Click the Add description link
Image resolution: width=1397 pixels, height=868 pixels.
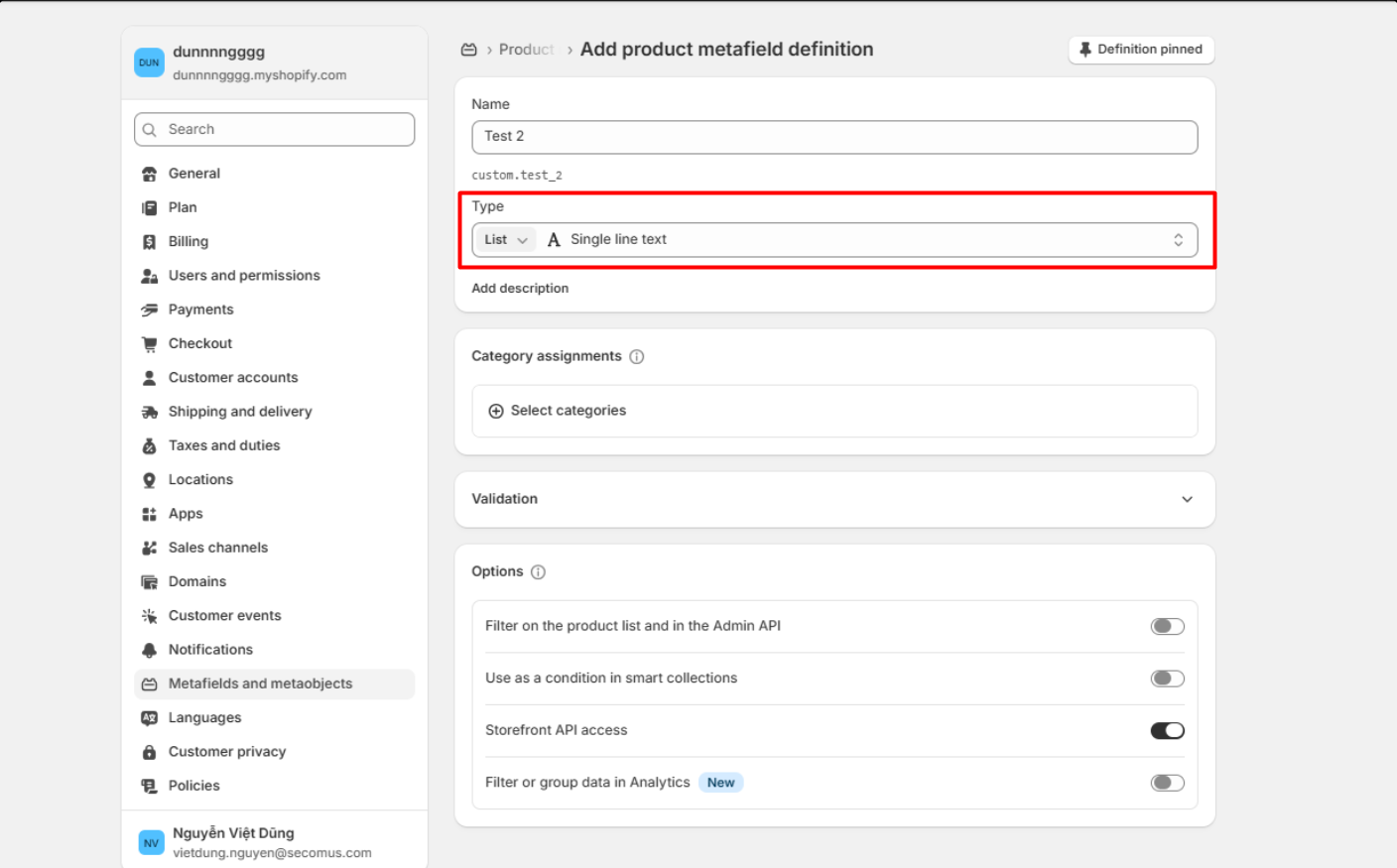tap(520, 289)
